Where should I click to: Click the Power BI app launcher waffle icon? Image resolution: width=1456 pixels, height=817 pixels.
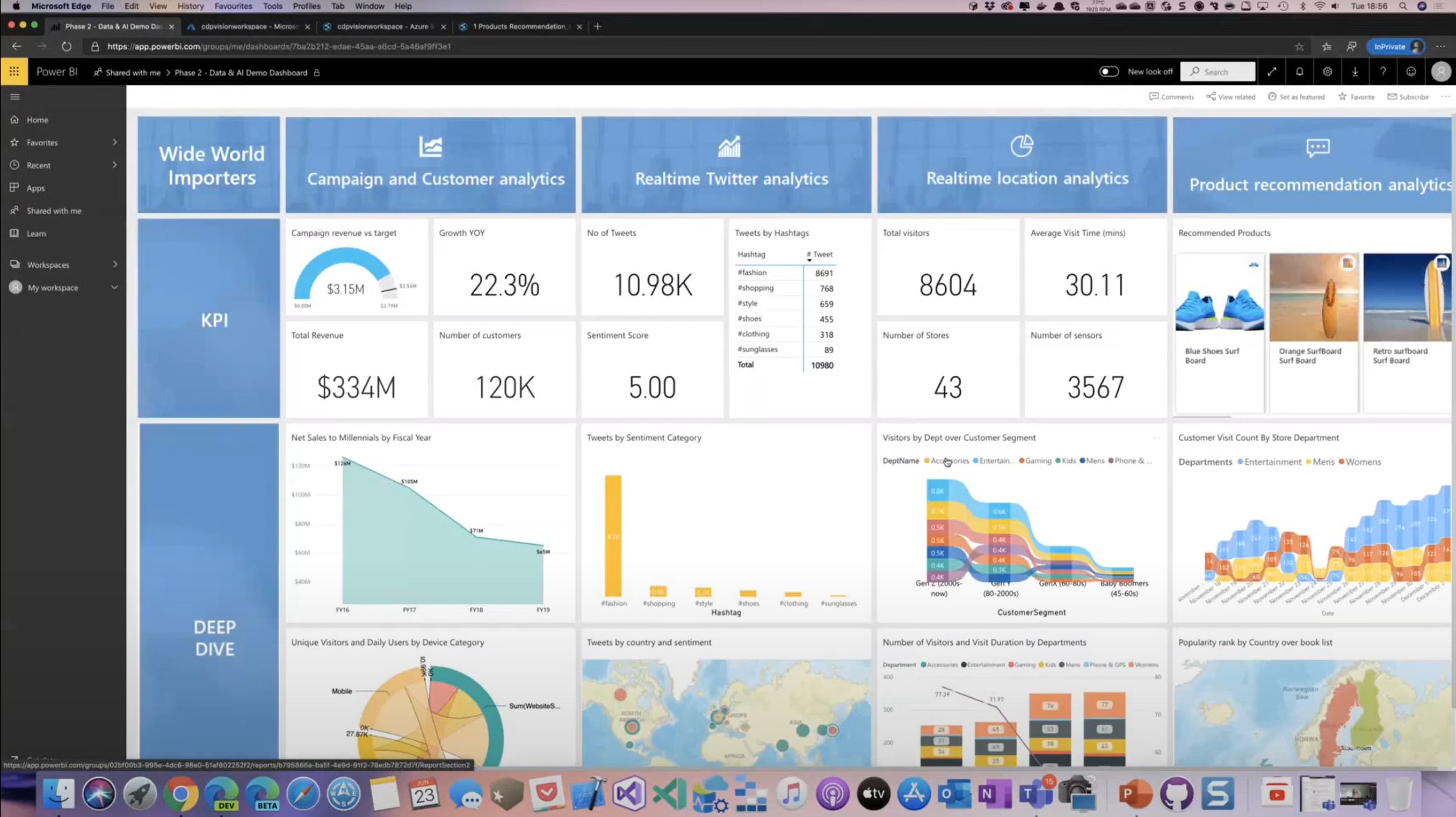14,72
